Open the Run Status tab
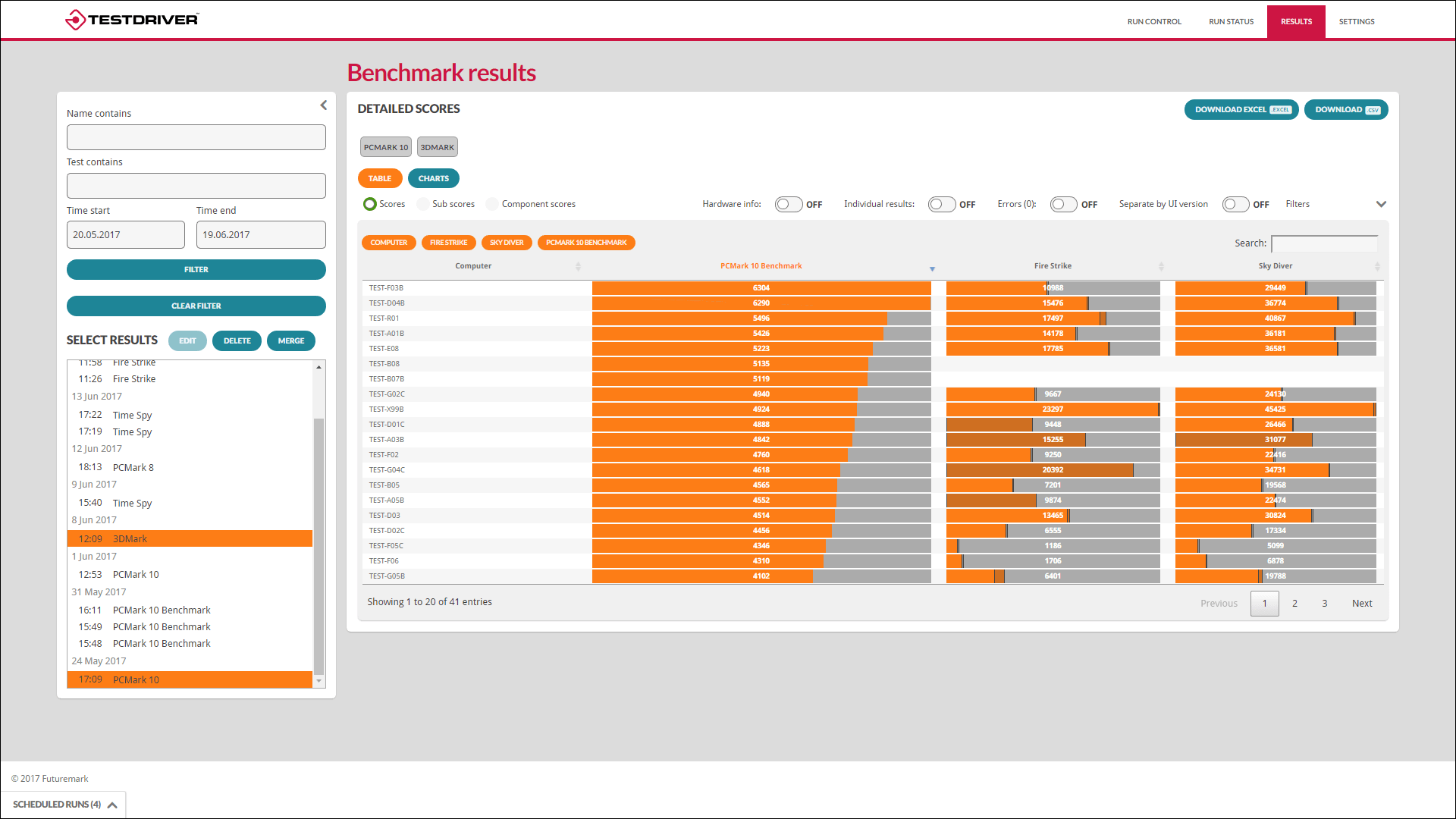This screenshot has width=1456, height=819. point(1231,21)
